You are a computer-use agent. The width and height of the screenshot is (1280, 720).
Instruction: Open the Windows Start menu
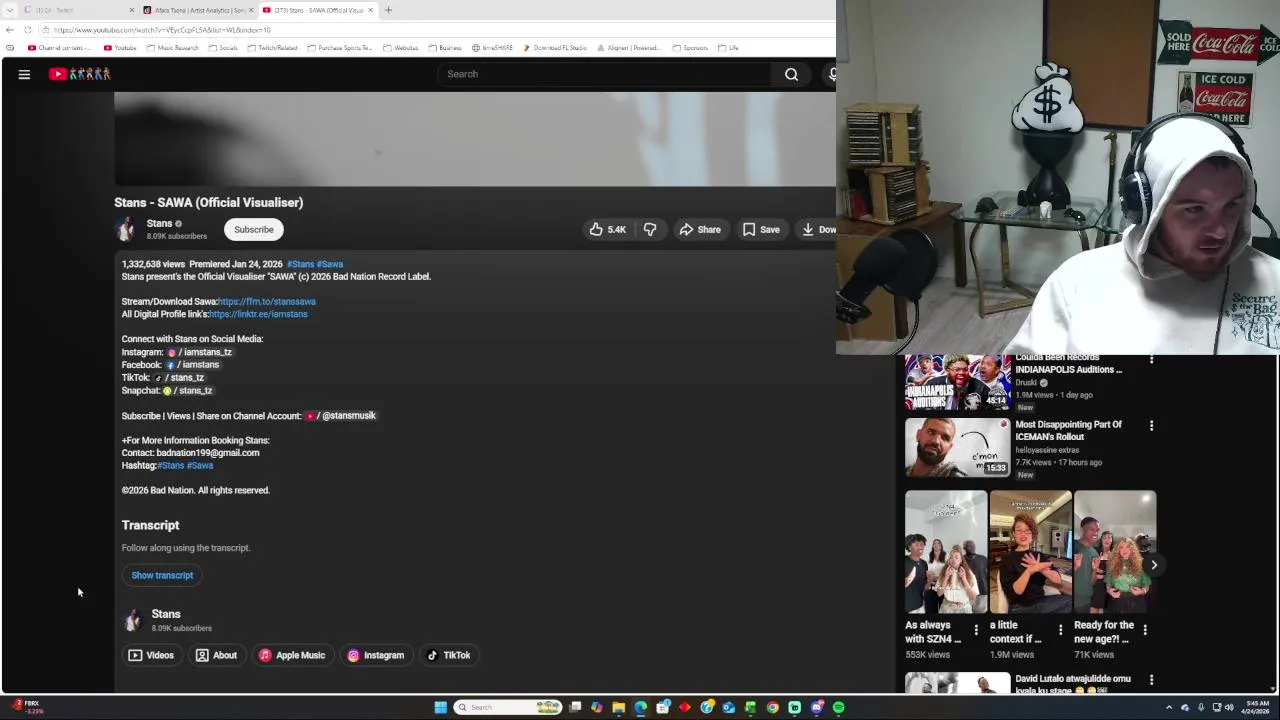[x=440, y=707]
